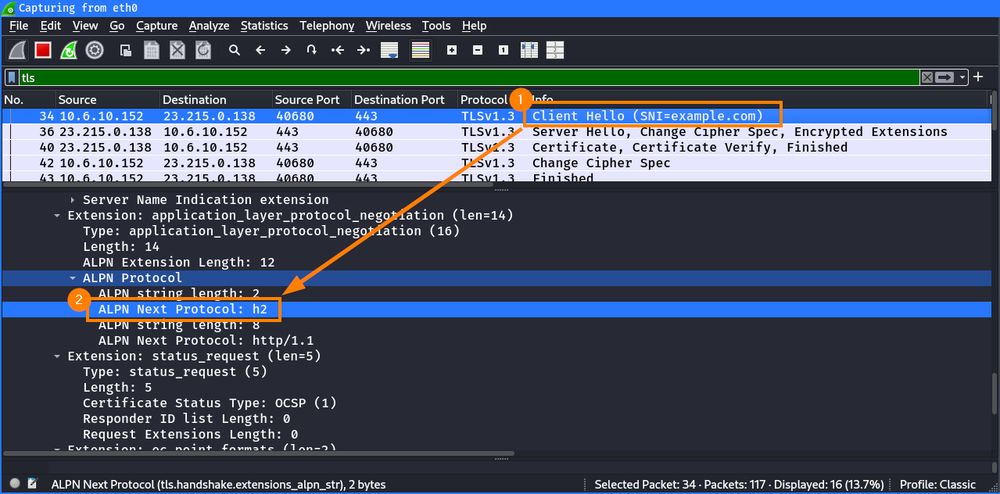Jump to last packet icon
Image resolution: width=1000 pixels, height=494 pixels.
(363, 50)
